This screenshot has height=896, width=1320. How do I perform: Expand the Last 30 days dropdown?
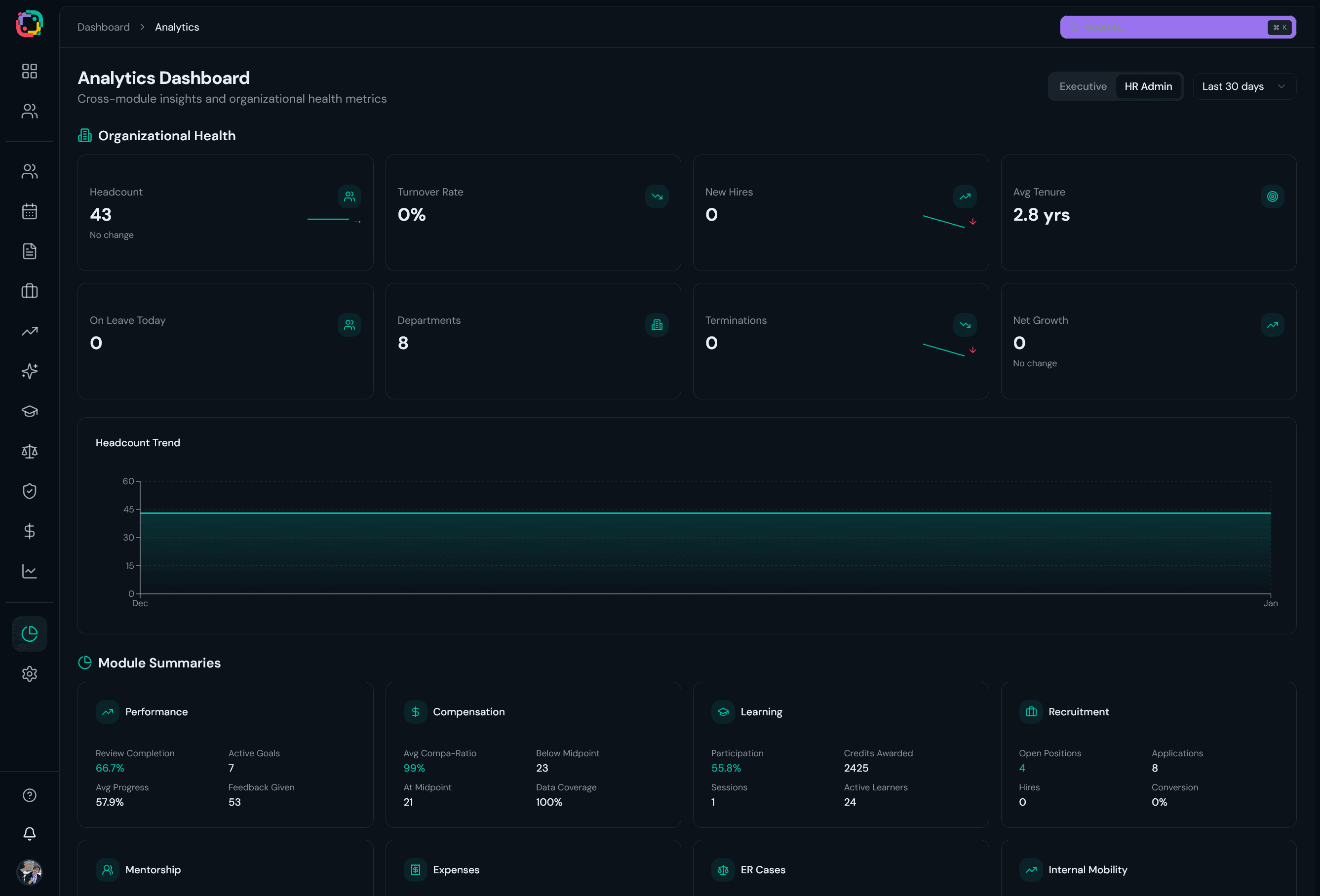[1244, 86]
